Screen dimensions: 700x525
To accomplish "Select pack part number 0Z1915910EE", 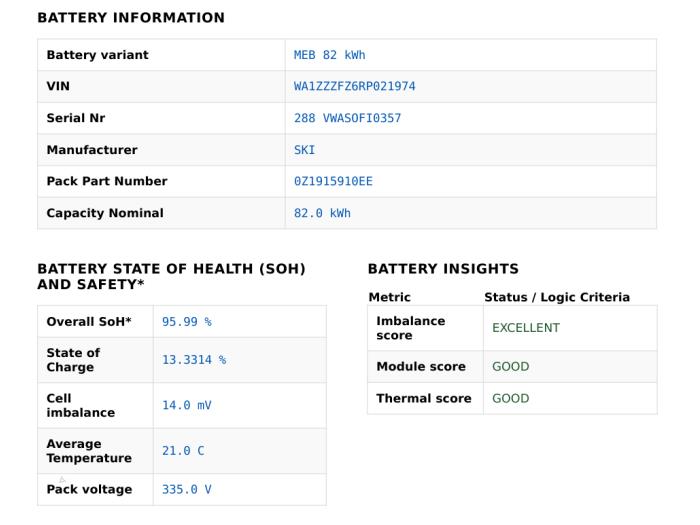I will coord(333,181).
